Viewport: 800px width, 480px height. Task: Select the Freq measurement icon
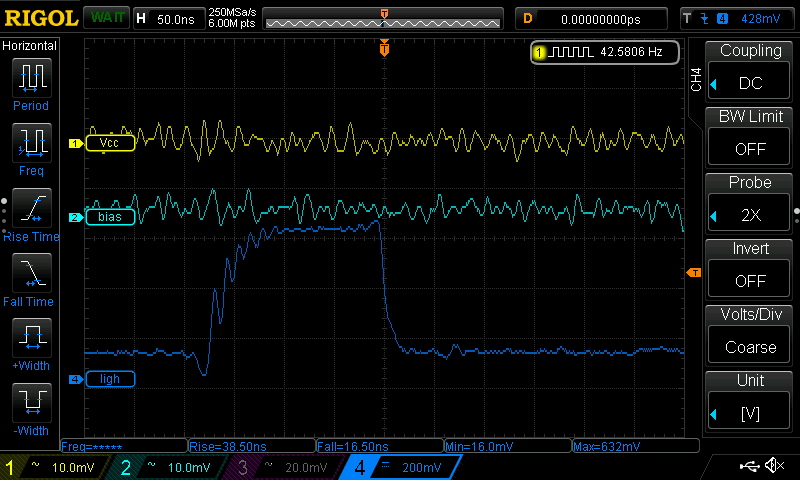32,142
